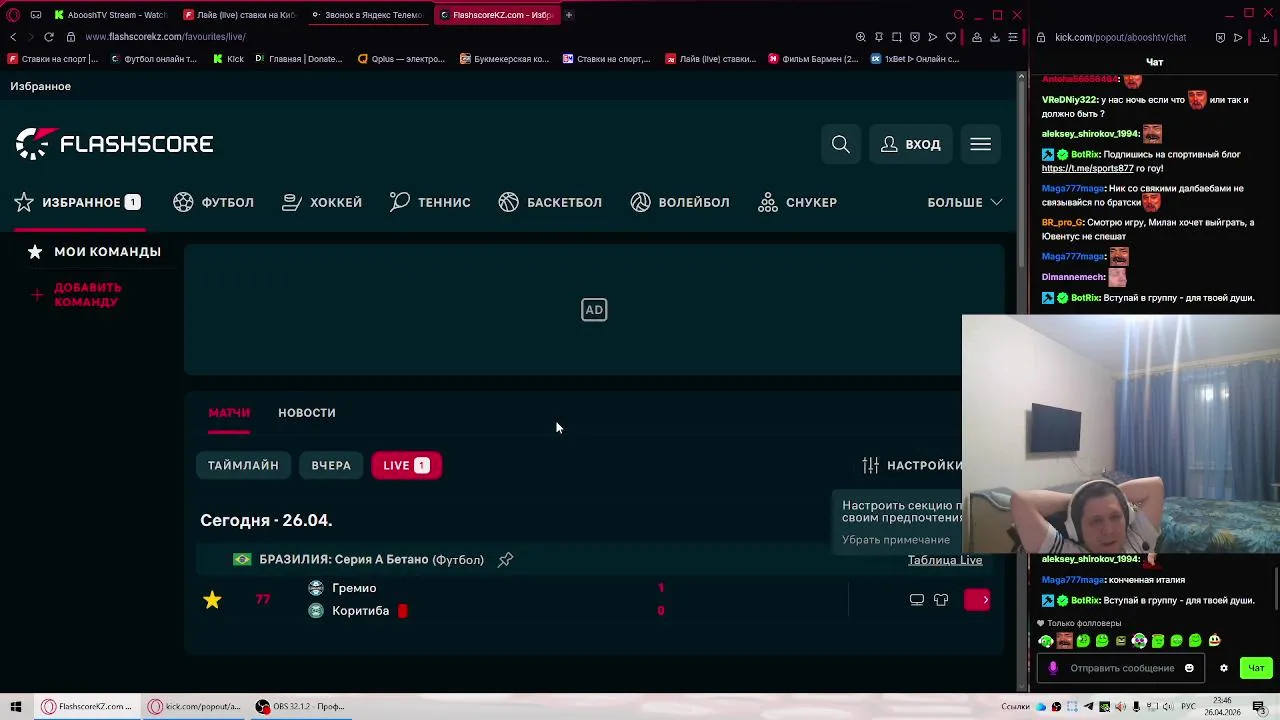Open t.me/sports877 link in chat
This screenshot has width=1280, height=720.
[x=1087, y=169]
